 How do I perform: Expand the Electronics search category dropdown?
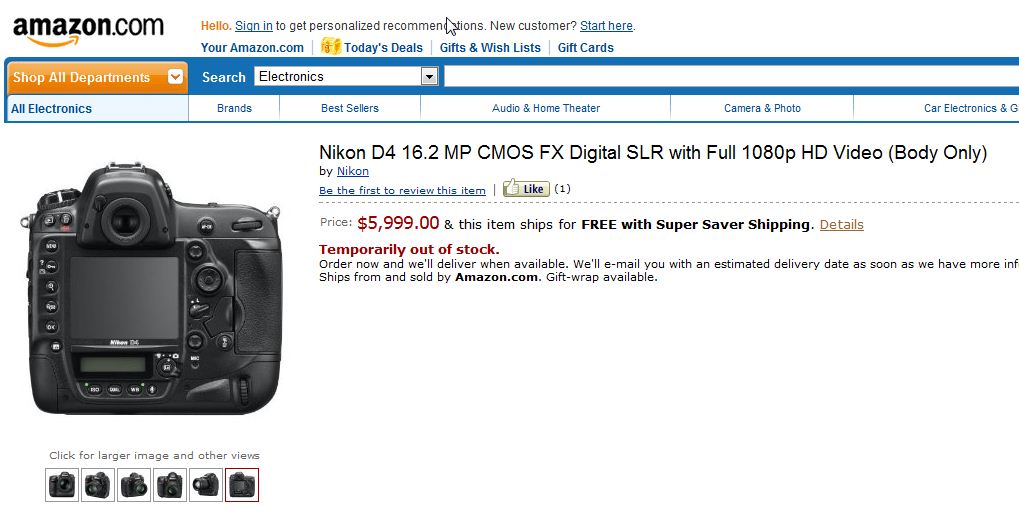429,77
